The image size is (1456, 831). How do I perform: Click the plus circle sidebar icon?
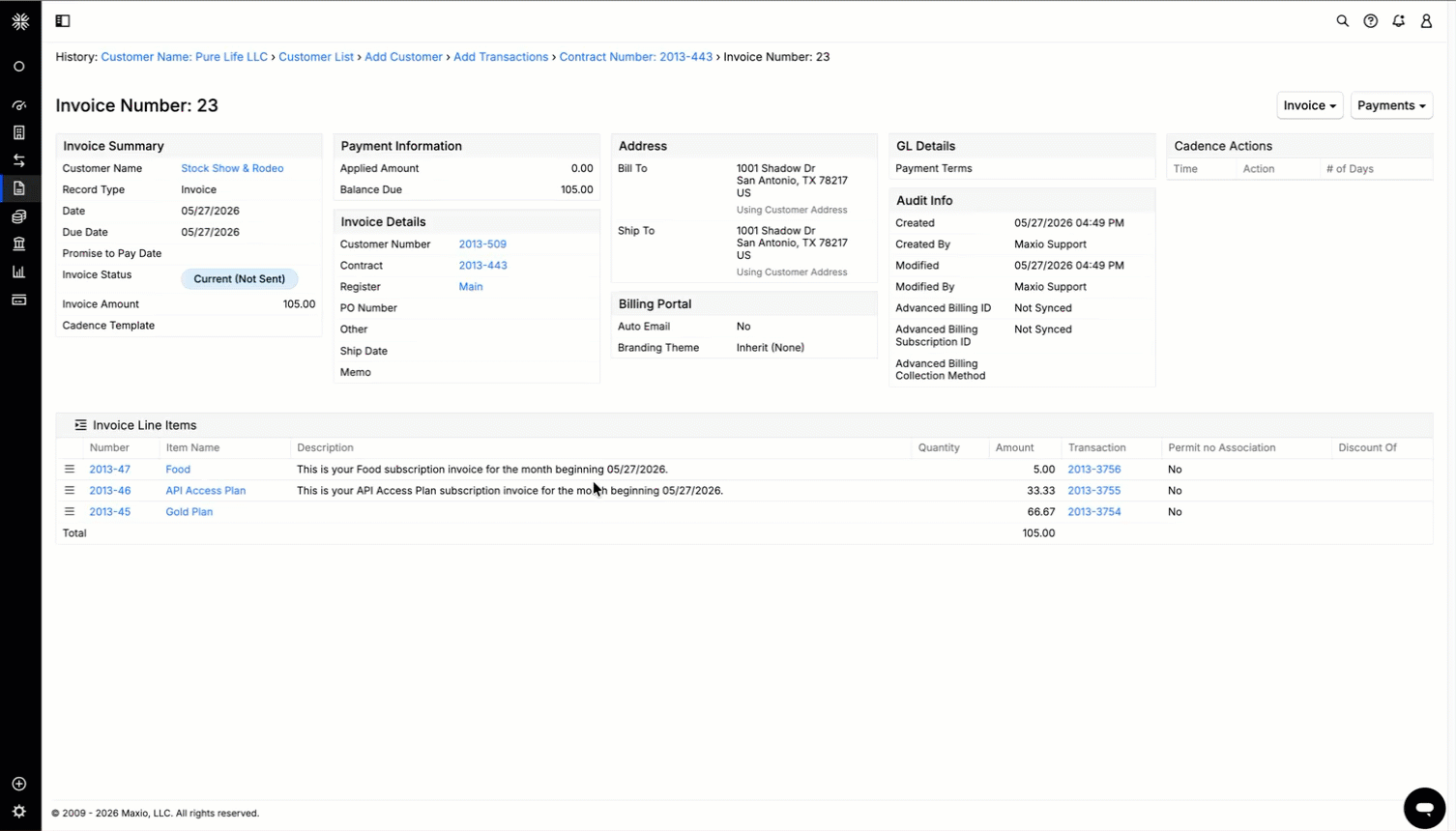point(19,784)
